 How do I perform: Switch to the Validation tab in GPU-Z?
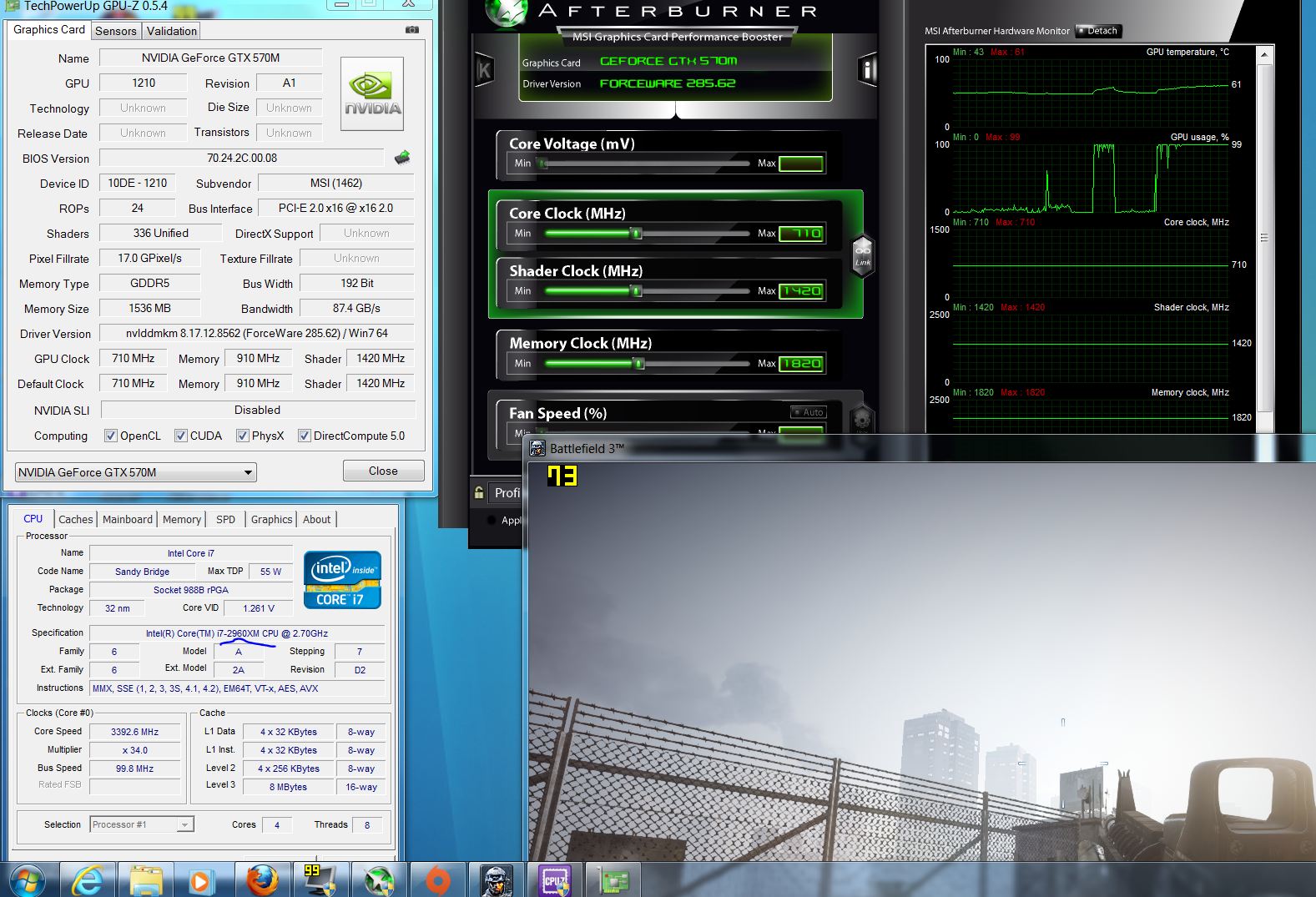pyautogui.click(x=172, y=31)
